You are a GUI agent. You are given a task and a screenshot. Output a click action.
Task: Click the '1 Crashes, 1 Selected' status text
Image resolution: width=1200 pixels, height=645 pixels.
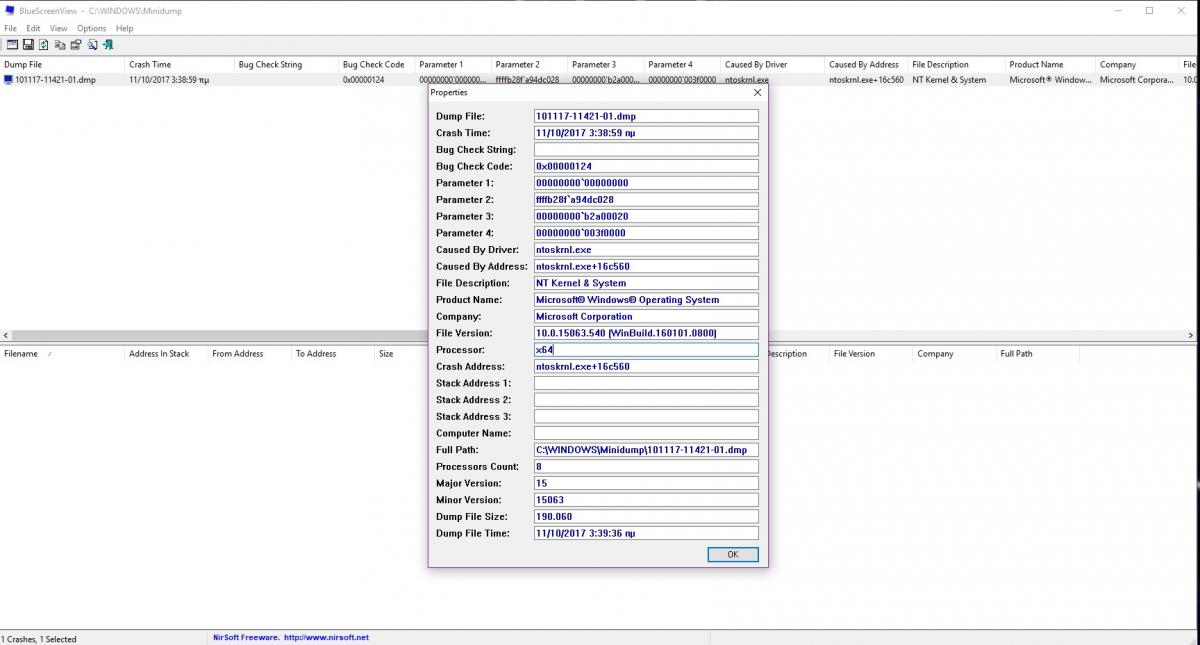pos(39,639)
